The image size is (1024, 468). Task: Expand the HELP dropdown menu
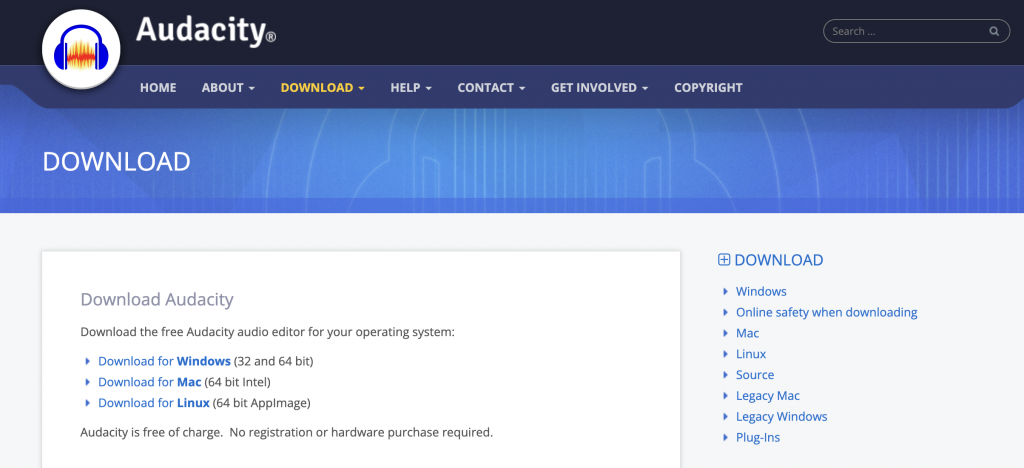(411, 87)
